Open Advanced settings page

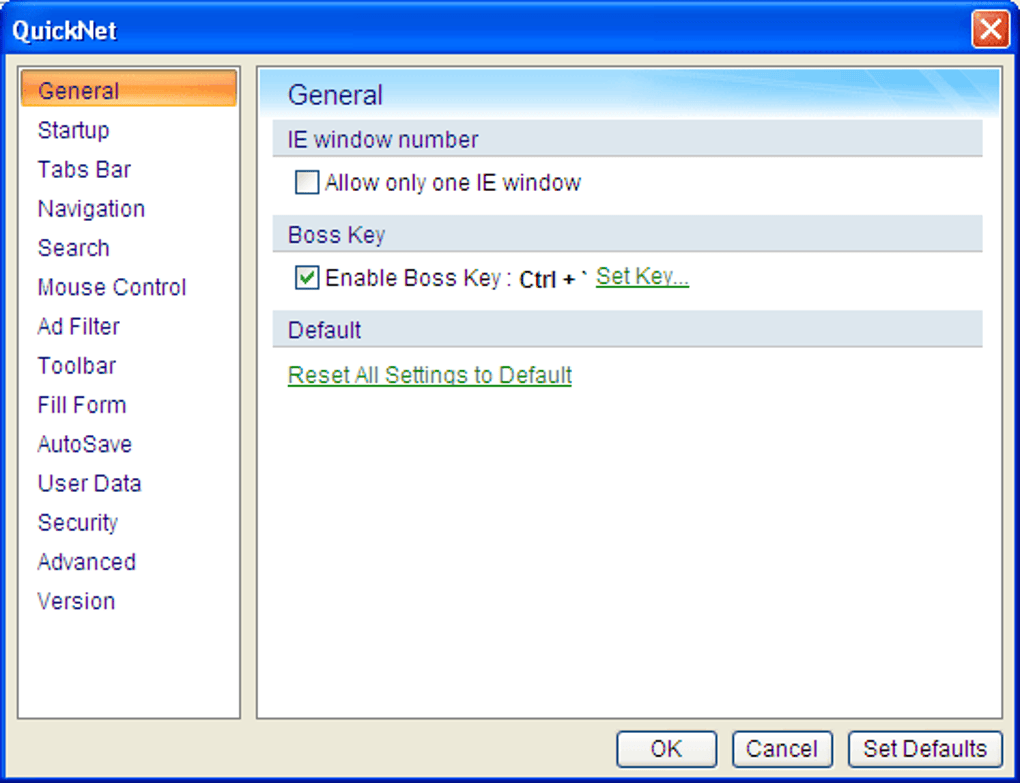pyautogui.click(x=87, y=562)
